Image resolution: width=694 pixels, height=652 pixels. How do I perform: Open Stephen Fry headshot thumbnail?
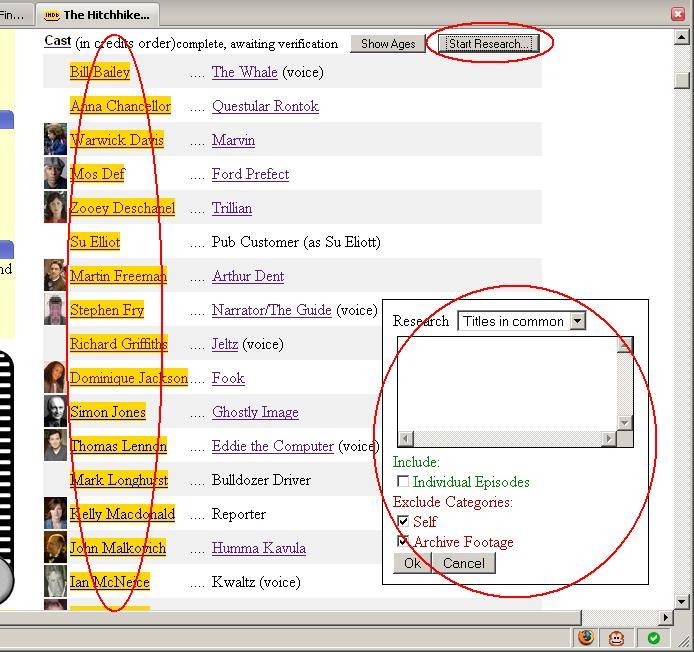click(55, 309)
